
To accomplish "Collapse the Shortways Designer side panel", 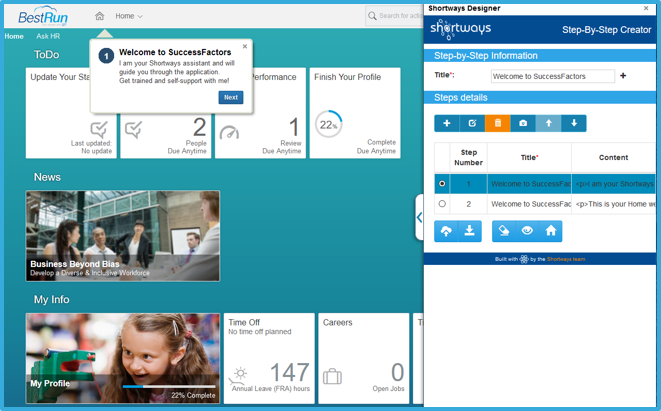I will coord(419,218).
